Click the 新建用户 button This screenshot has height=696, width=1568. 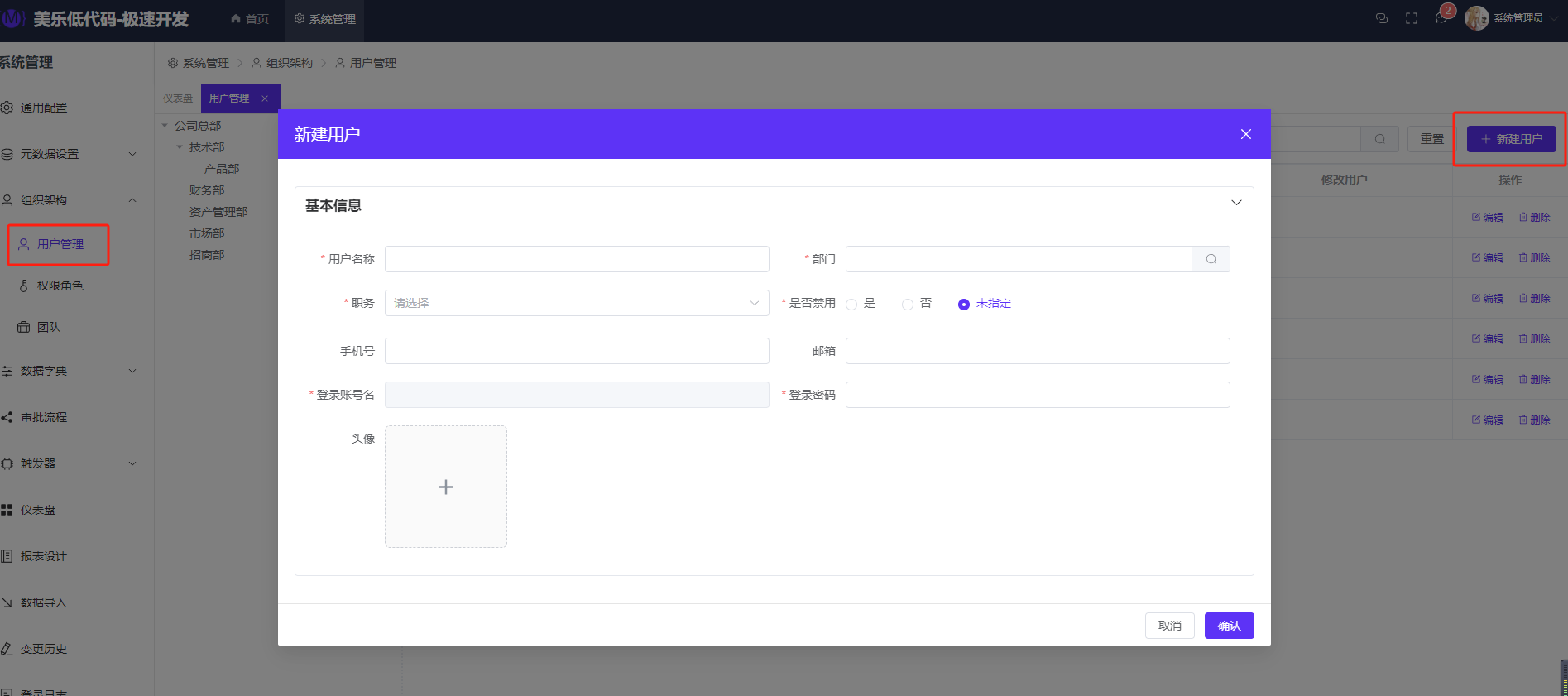pyautogui.click(x=1512, y=139)
